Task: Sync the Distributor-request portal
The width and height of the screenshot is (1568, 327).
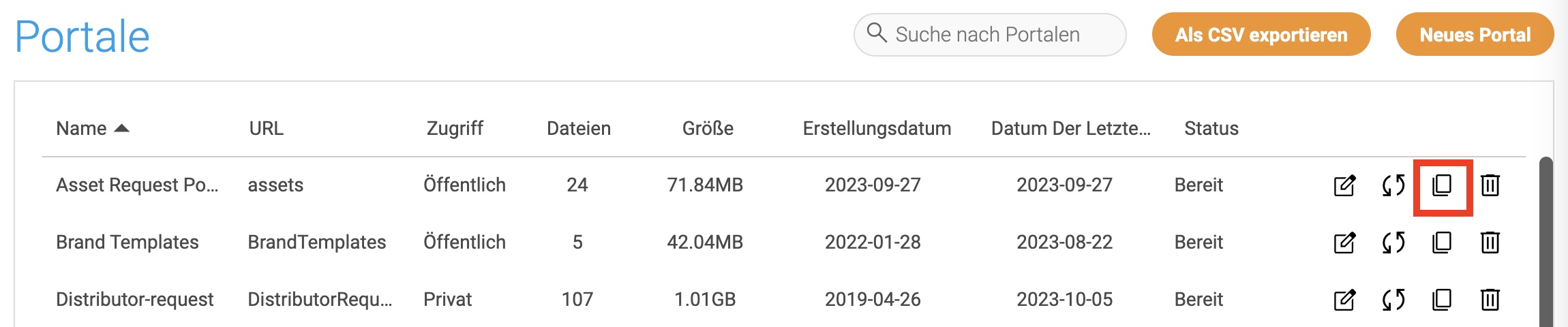Action: 1393,300
